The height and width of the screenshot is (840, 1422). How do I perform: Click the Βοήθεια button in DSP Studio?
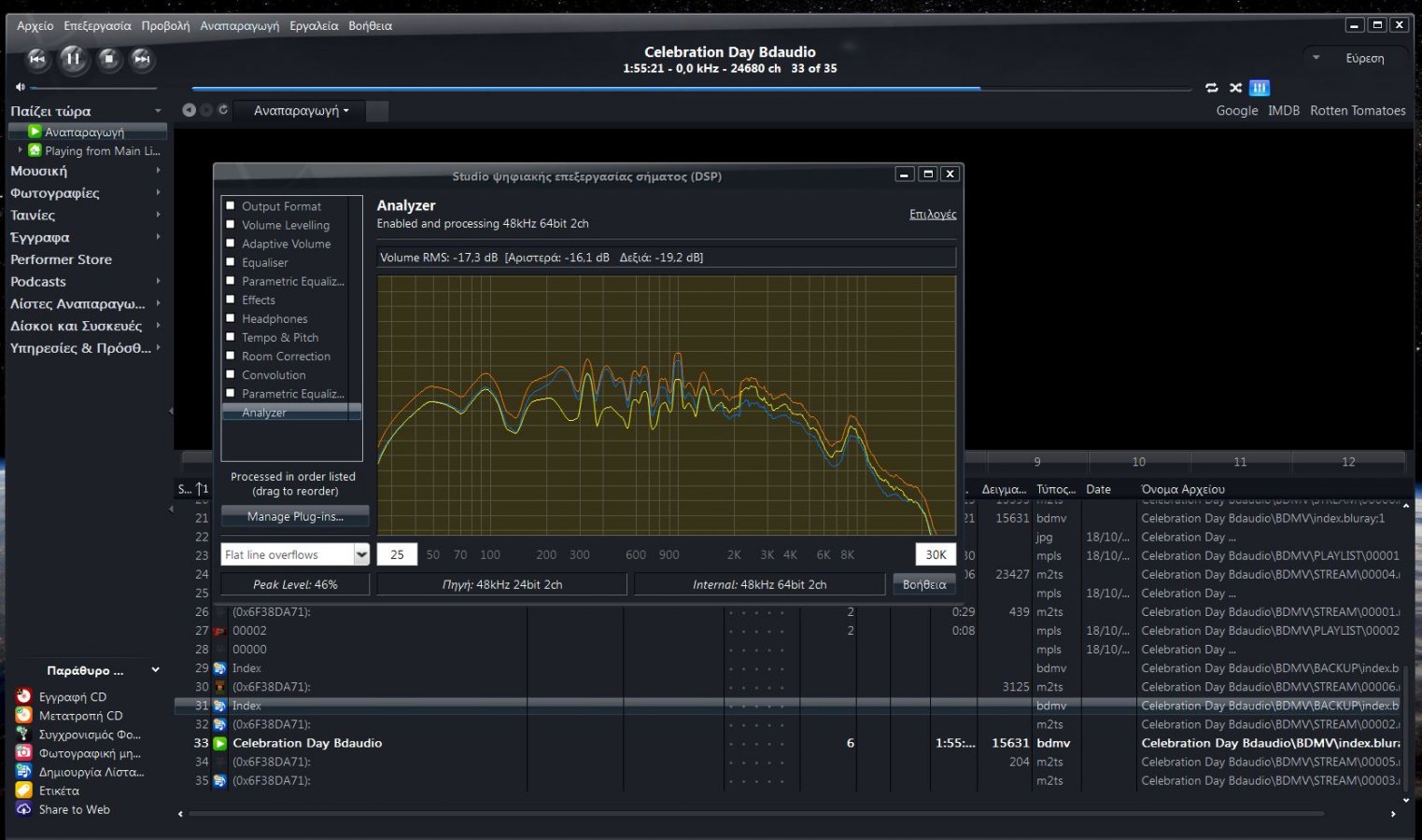[924, 584]
